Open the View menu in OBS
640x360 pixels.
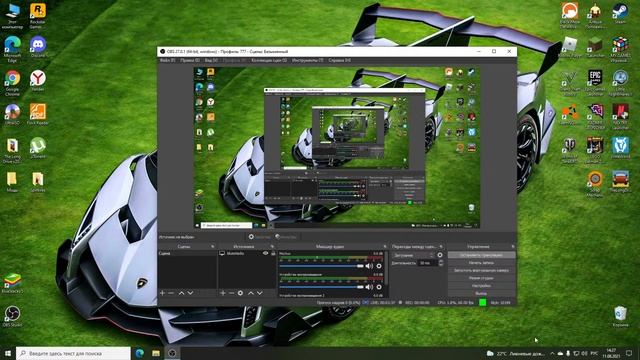(x=211, y=60)
